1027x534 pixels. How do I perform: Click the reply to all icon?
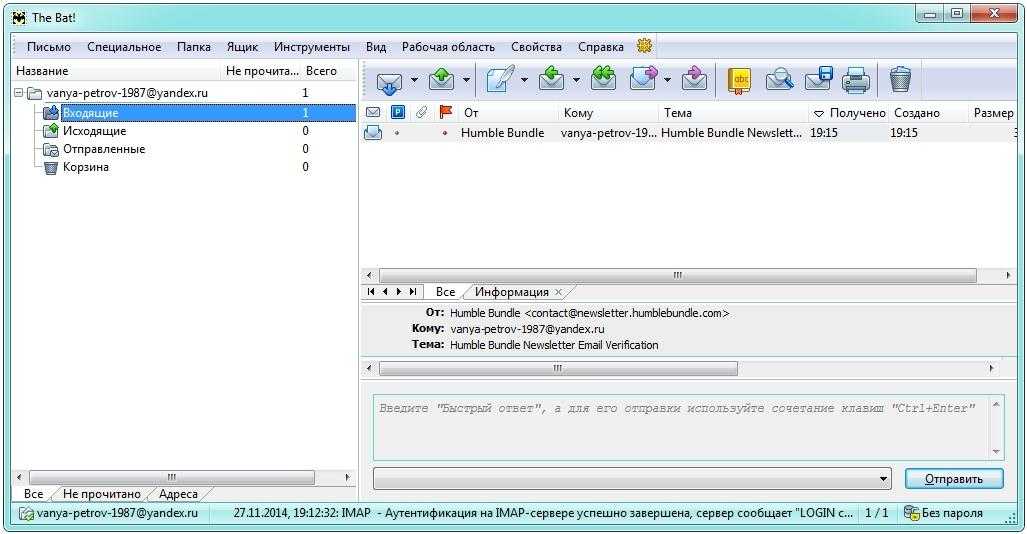tap(603, 79)
